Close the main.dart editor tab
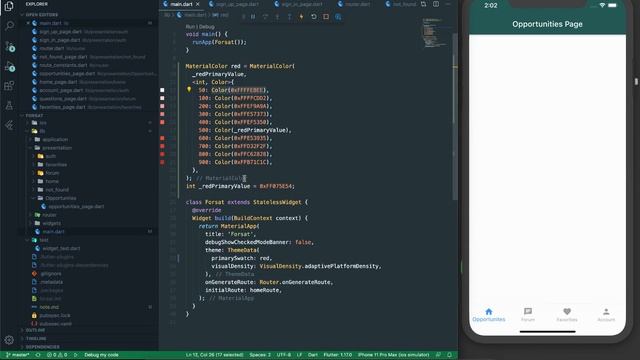Viewport: 640px width, 360px height. [198, 4]
